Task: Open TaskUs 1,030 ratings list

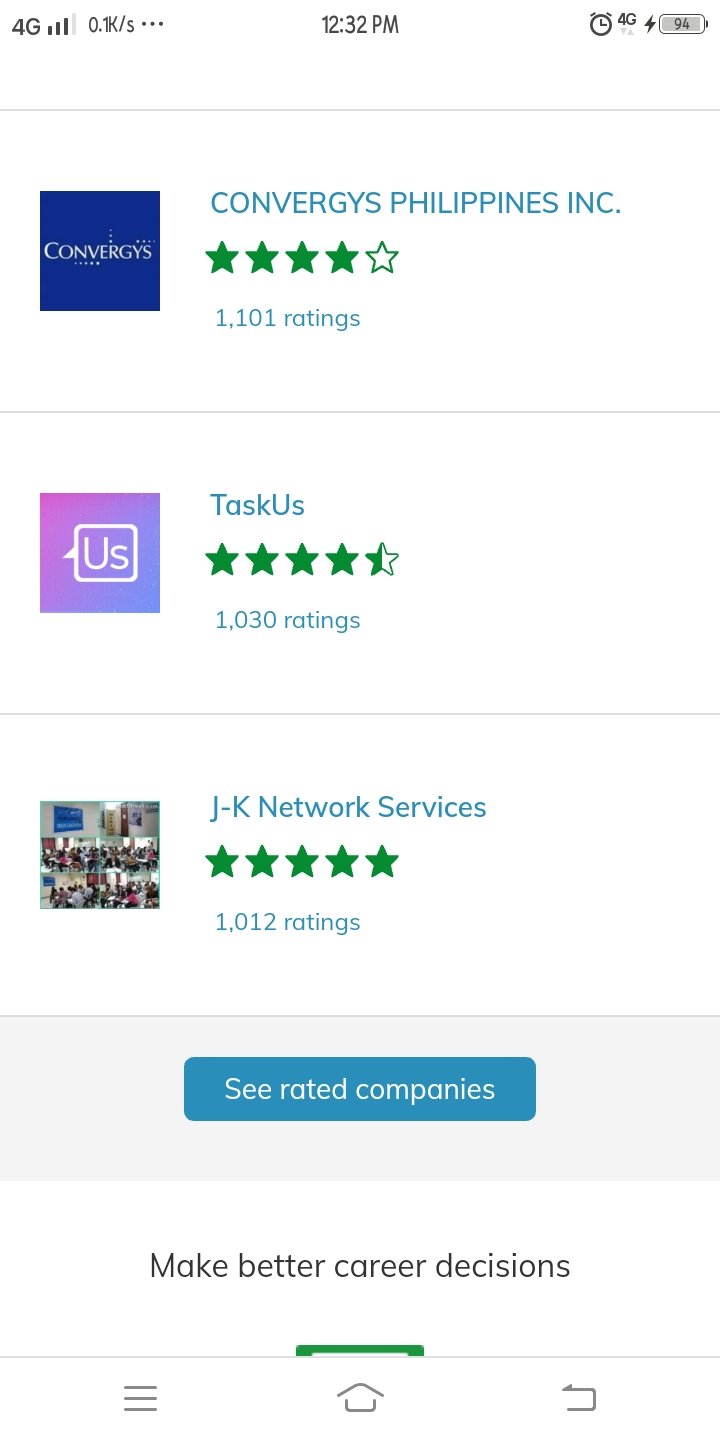Action: [x=287, y=619]
